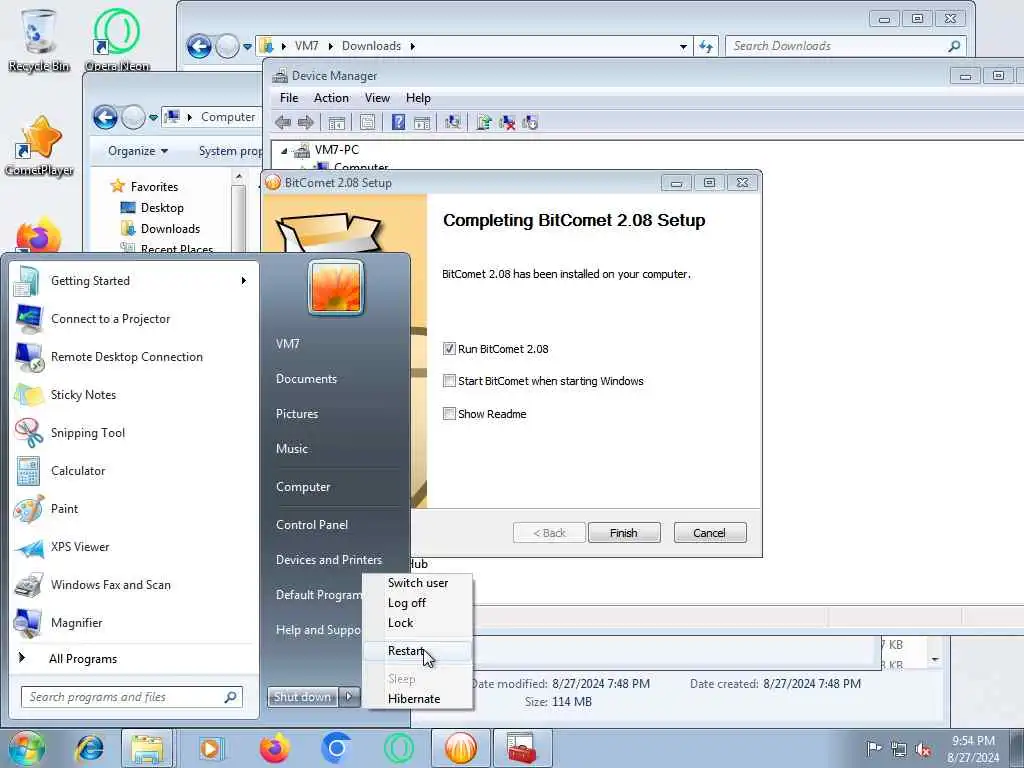Image resolution: width=1024 pixels, height=768 pixels.
Task: Click Action Center flag in system tray
Action: click(x=873, y=748)
